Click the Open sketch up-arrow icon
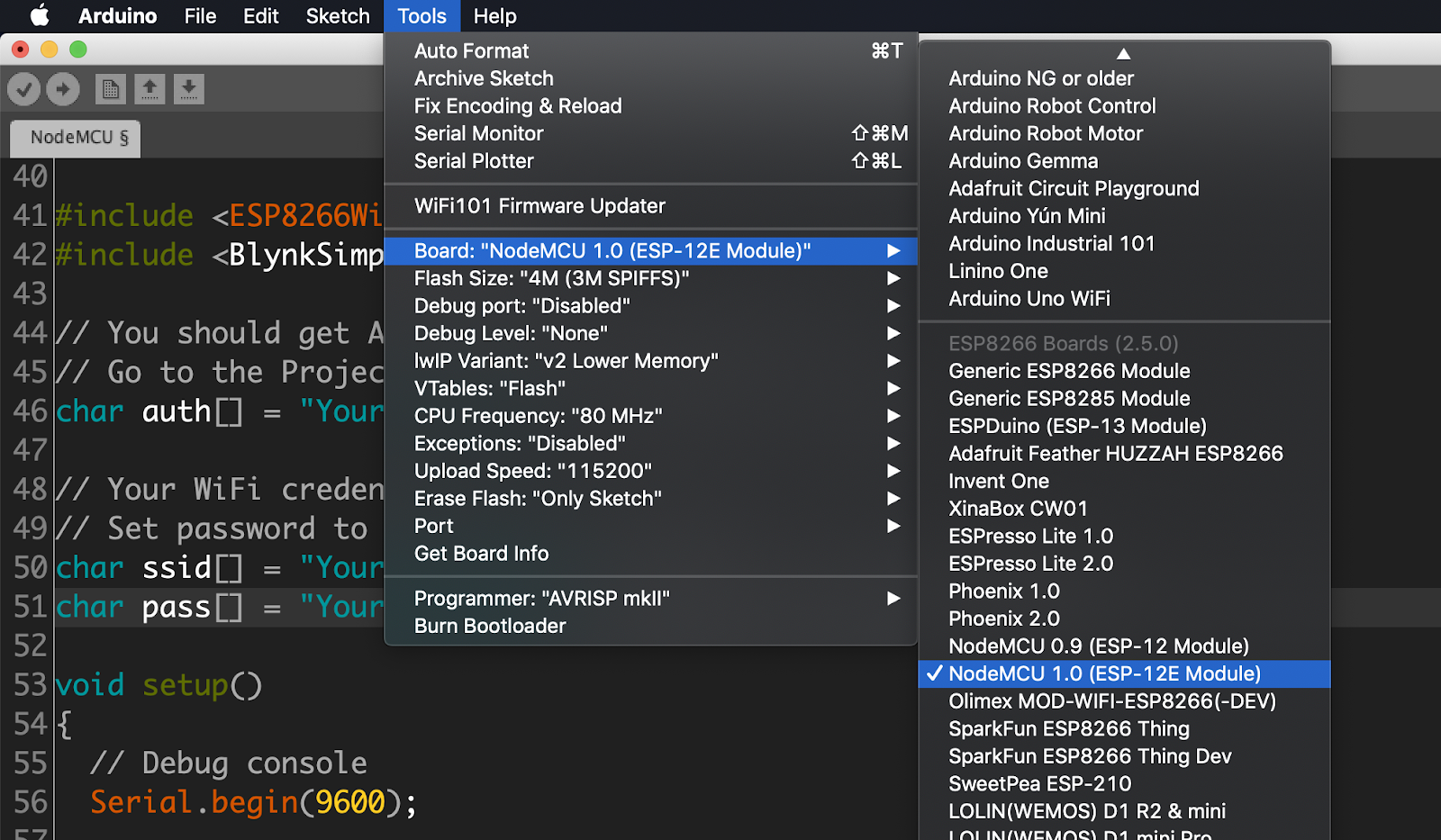 150,89
